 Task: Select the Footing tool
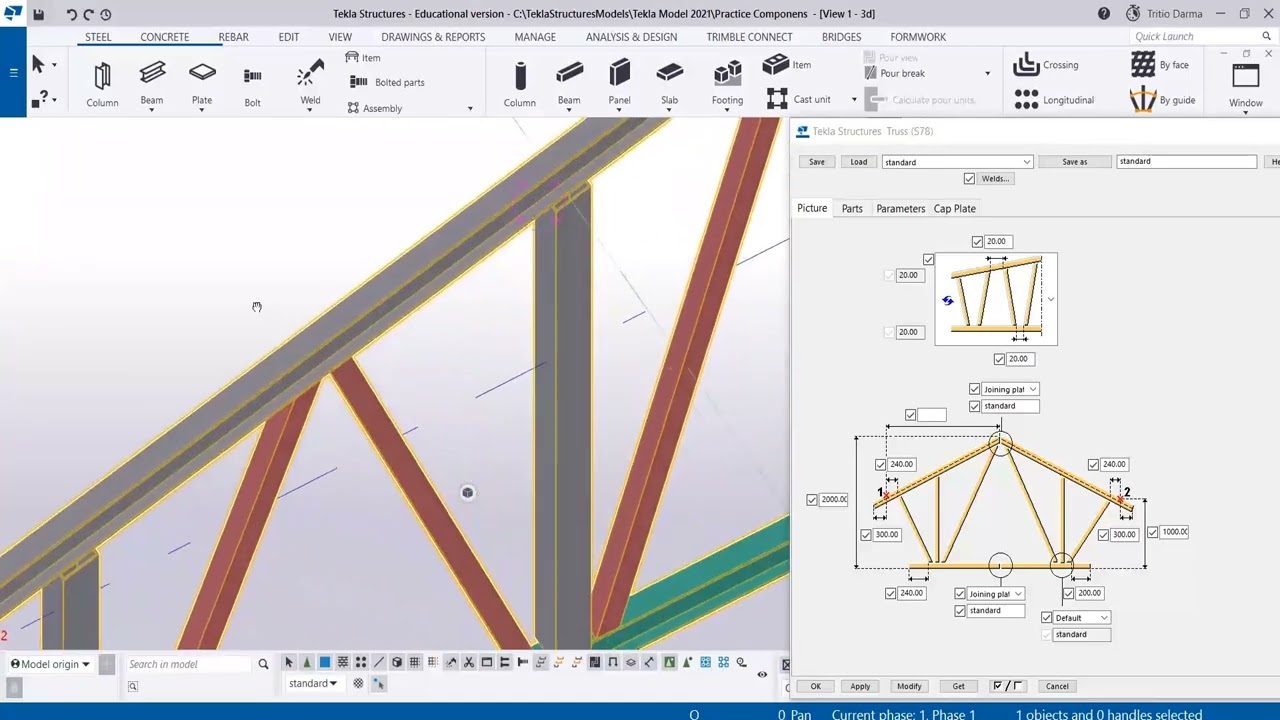[727, 84]
